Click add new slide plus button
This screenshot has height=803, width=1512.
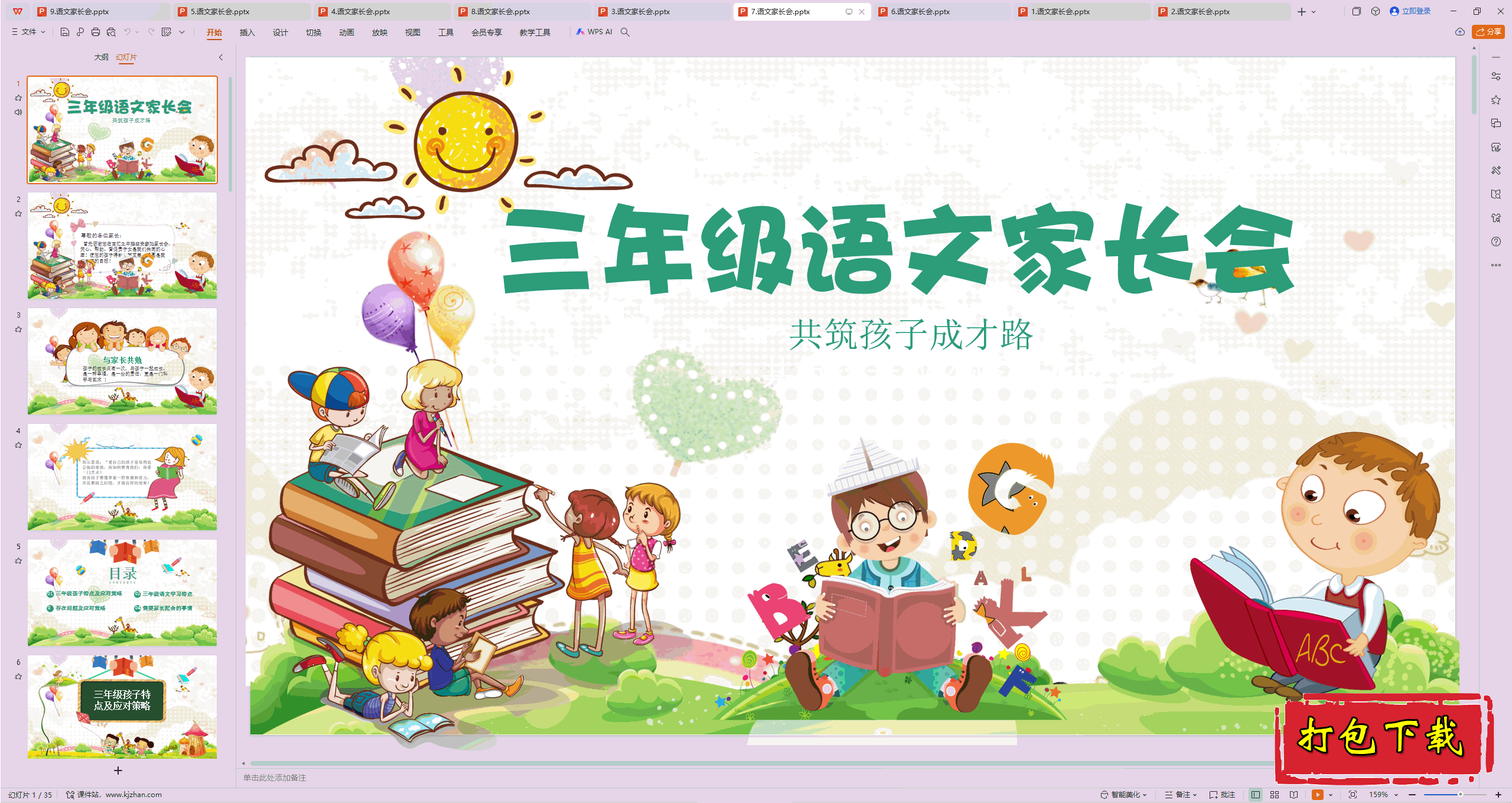118,771
